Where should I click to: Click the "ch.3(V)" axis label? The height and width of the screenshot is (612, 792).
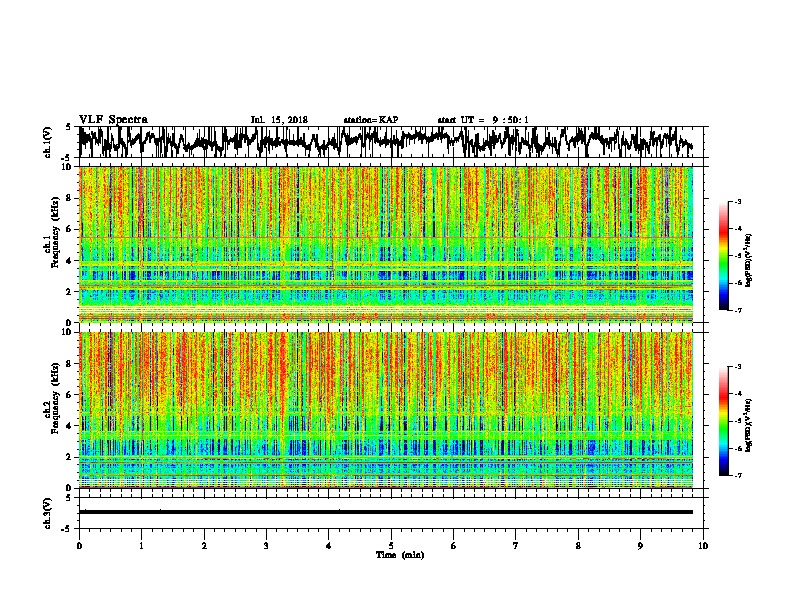point(47,514)
